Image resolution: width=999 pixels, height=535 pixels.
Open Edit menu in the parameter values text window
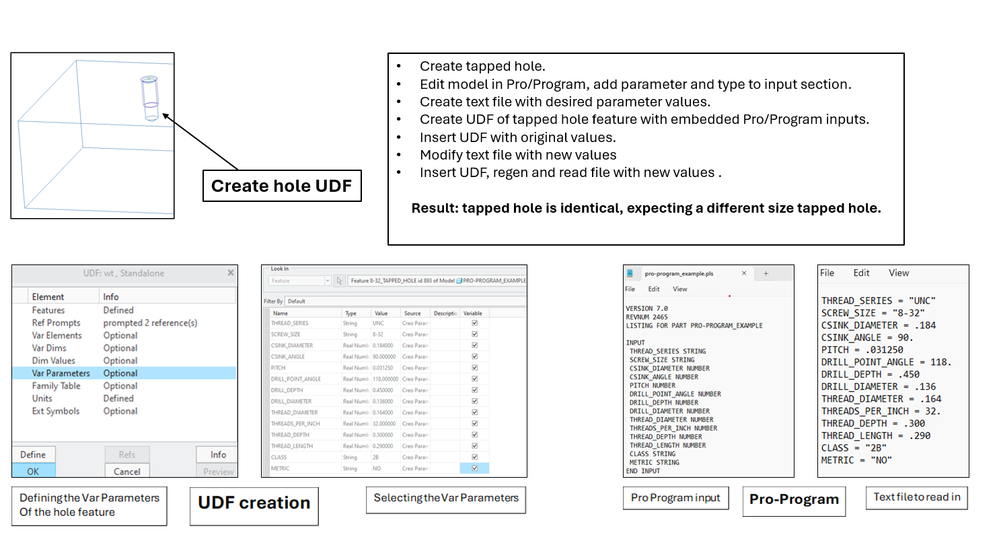tap(861, 273)
